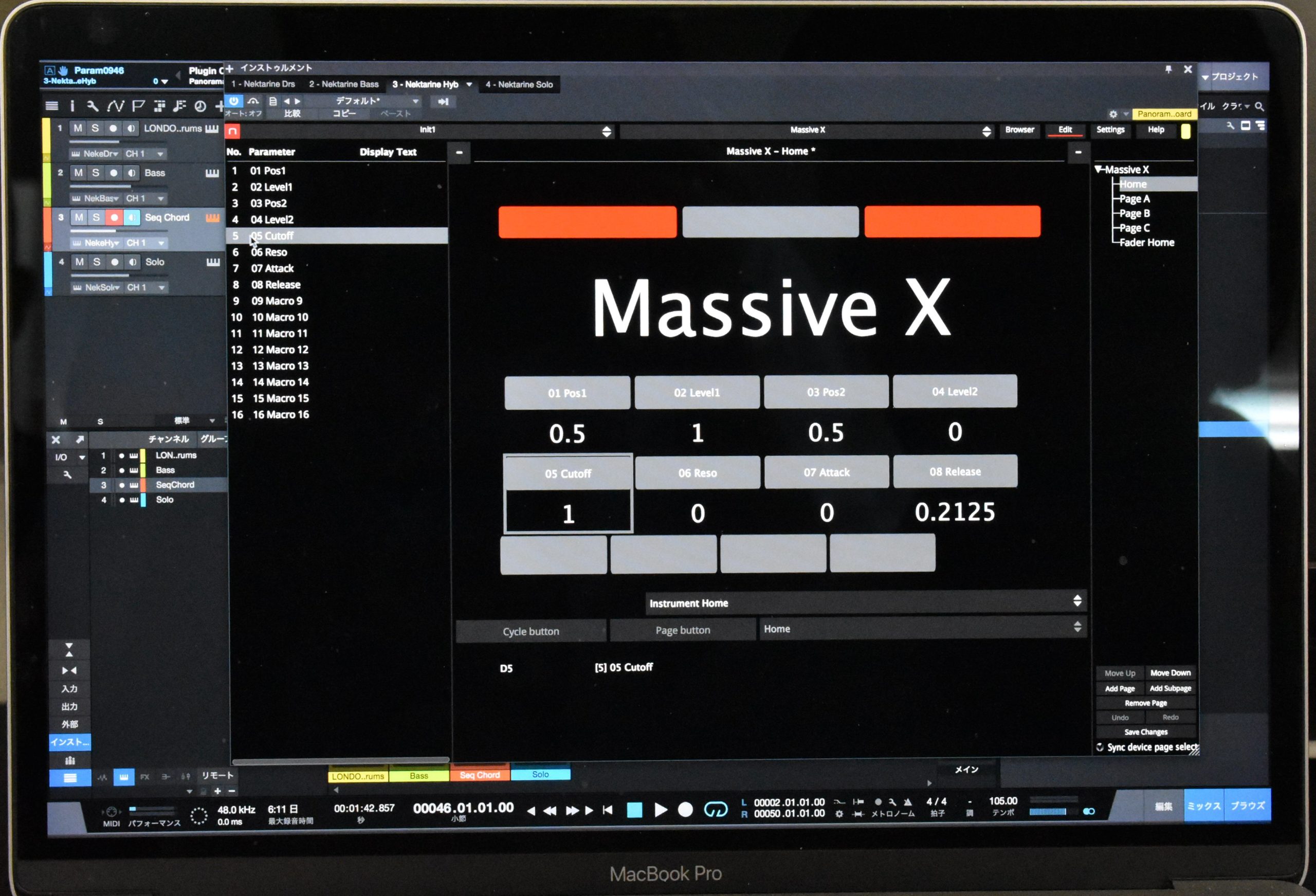Screen dimensions: 1316x896
Task: Toggle loop mode in transport
Action: tap(715, 810)
